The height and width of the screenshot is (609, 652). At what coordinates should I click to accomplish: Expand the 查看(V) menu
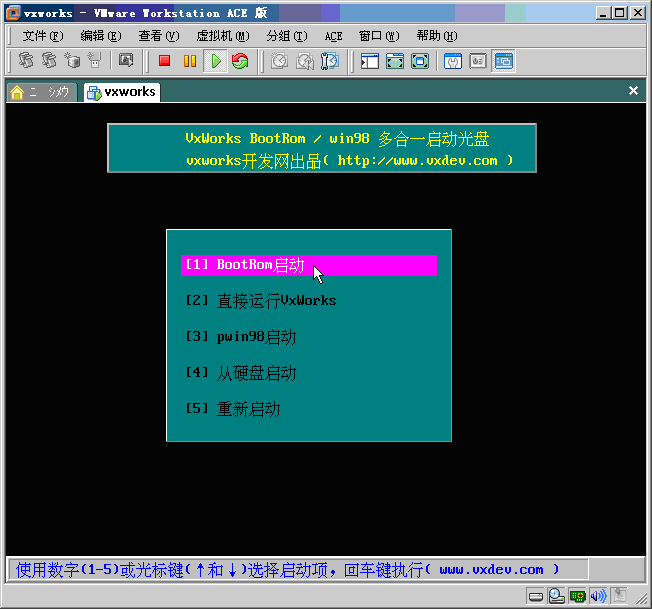158,35
